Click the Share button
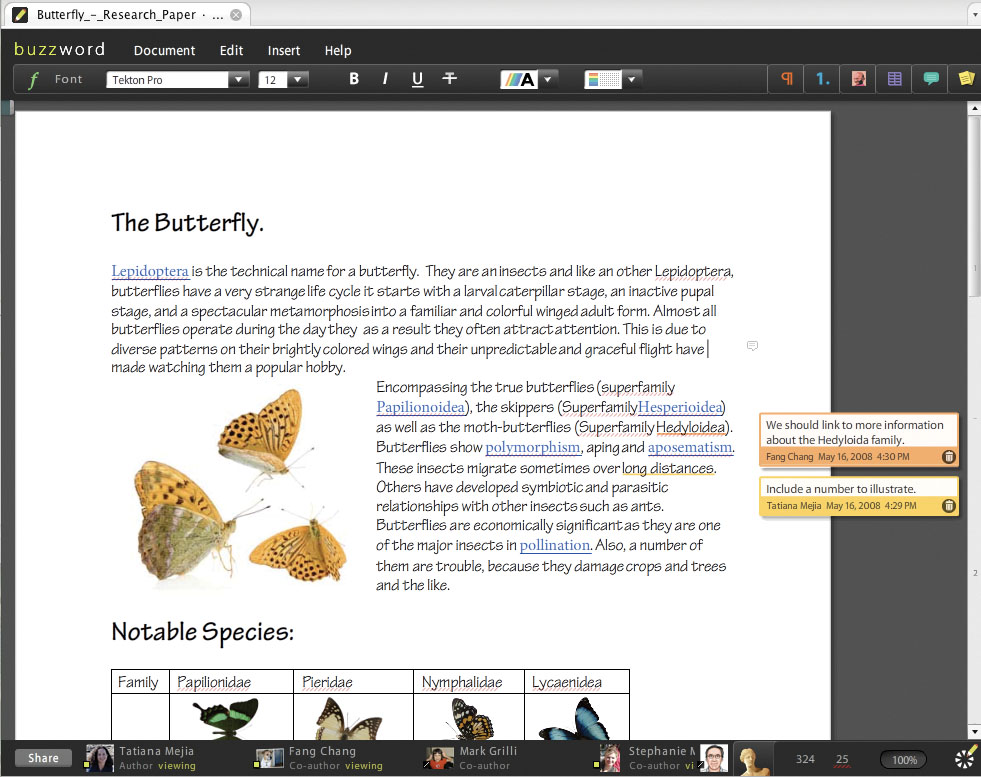This screenshot has height=777, width=981. [43, 758]
